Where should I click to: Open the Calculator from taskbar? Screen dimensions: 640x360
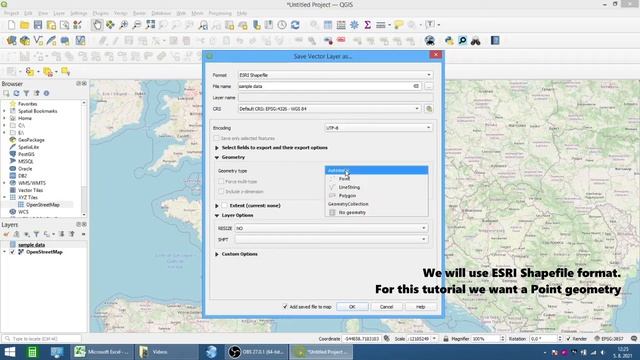tap(32, 352)
